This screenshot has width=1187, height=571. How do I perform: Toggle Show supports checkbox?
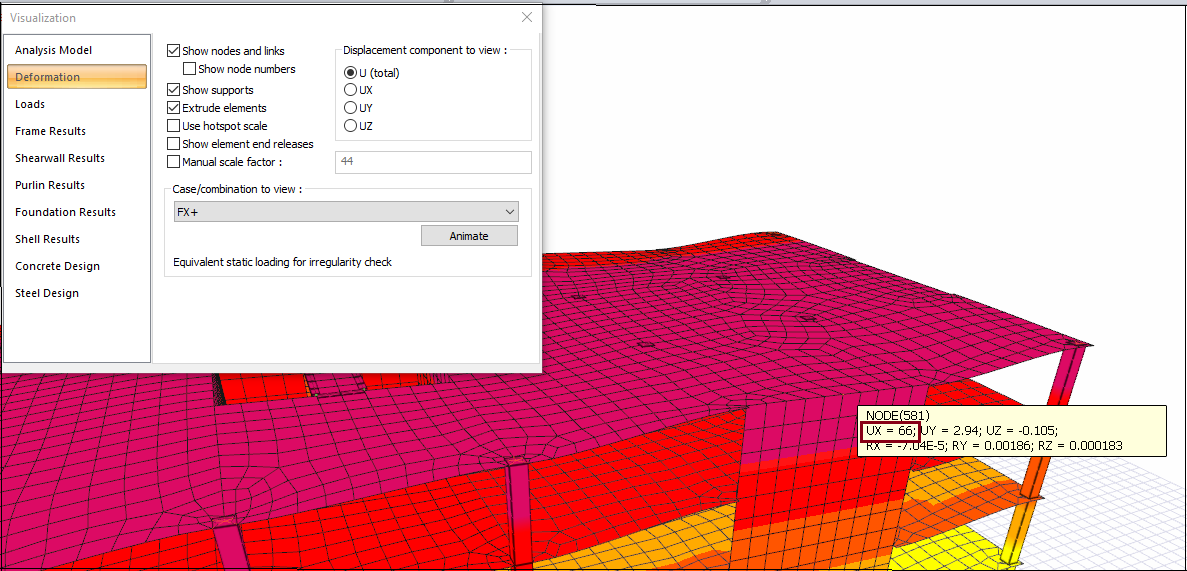pos(174,90)
